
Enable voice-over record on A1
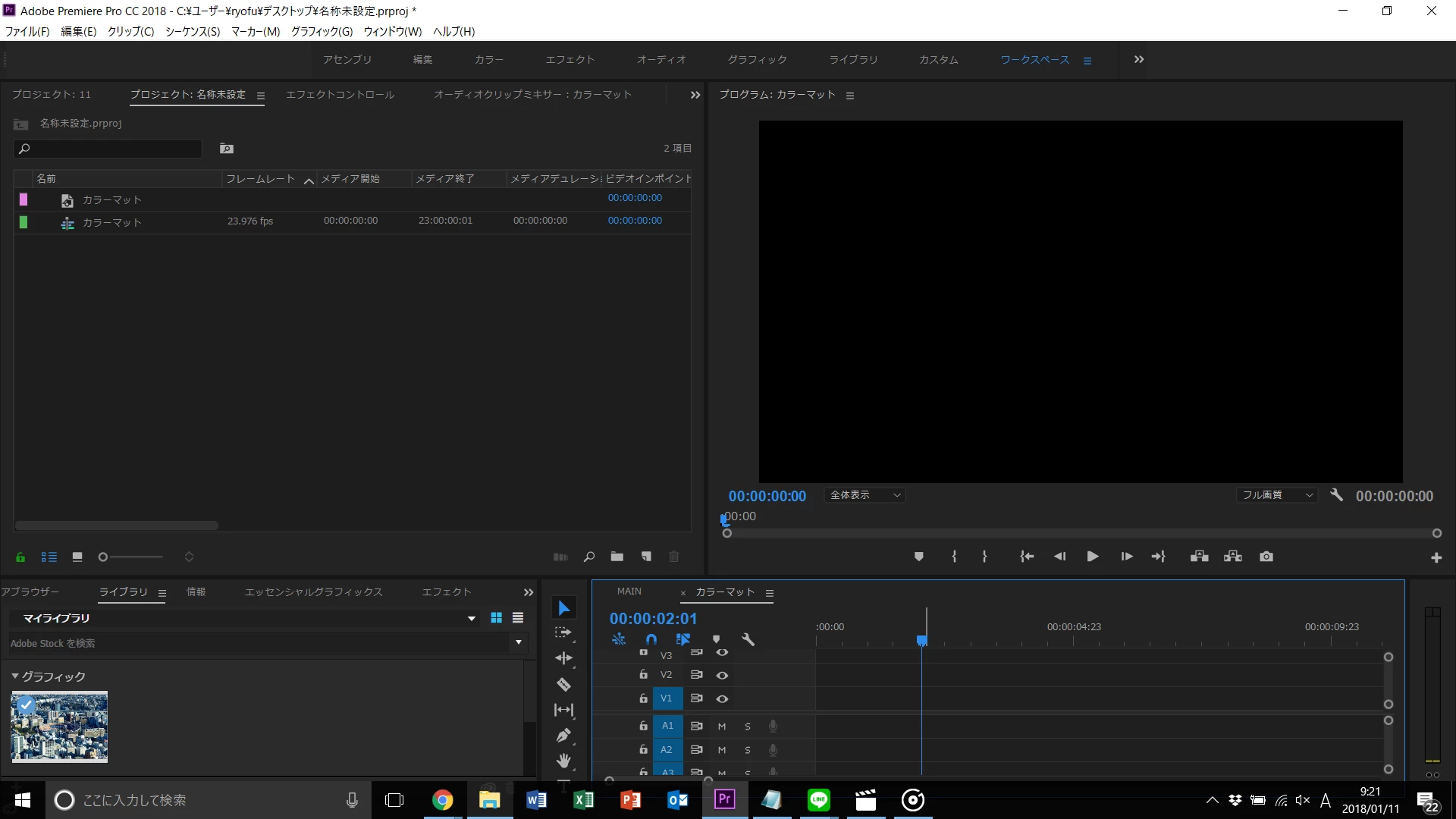(x=773, y=726)
